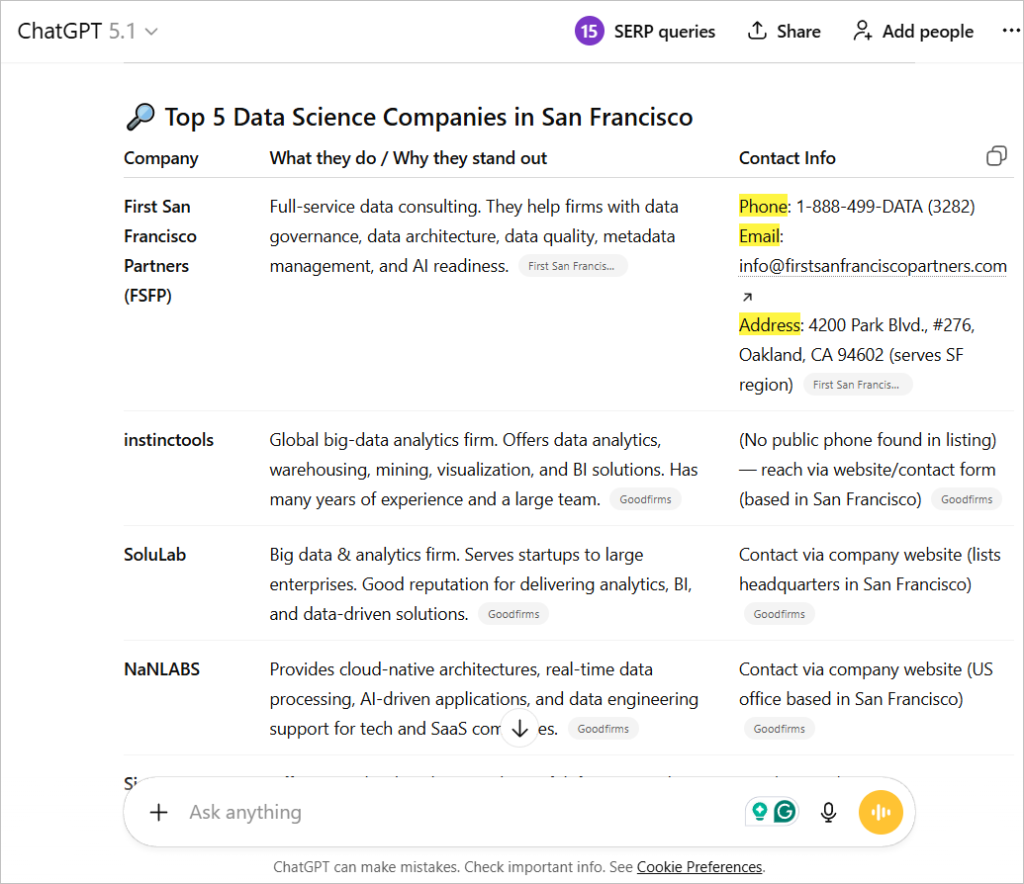Click the green Grammarly G icon
Viewport: 1024px width, 884px height.
[x=785, y=812]
